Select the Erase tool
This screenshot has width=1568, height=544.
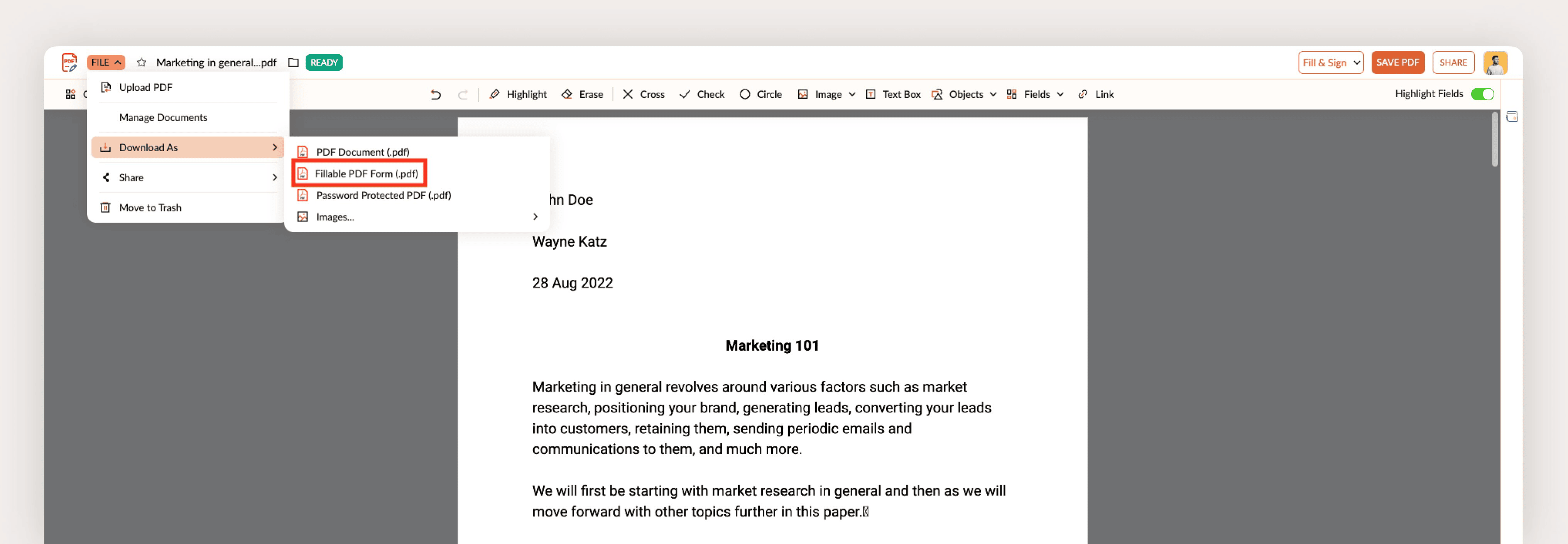click(x=582, y=94)
